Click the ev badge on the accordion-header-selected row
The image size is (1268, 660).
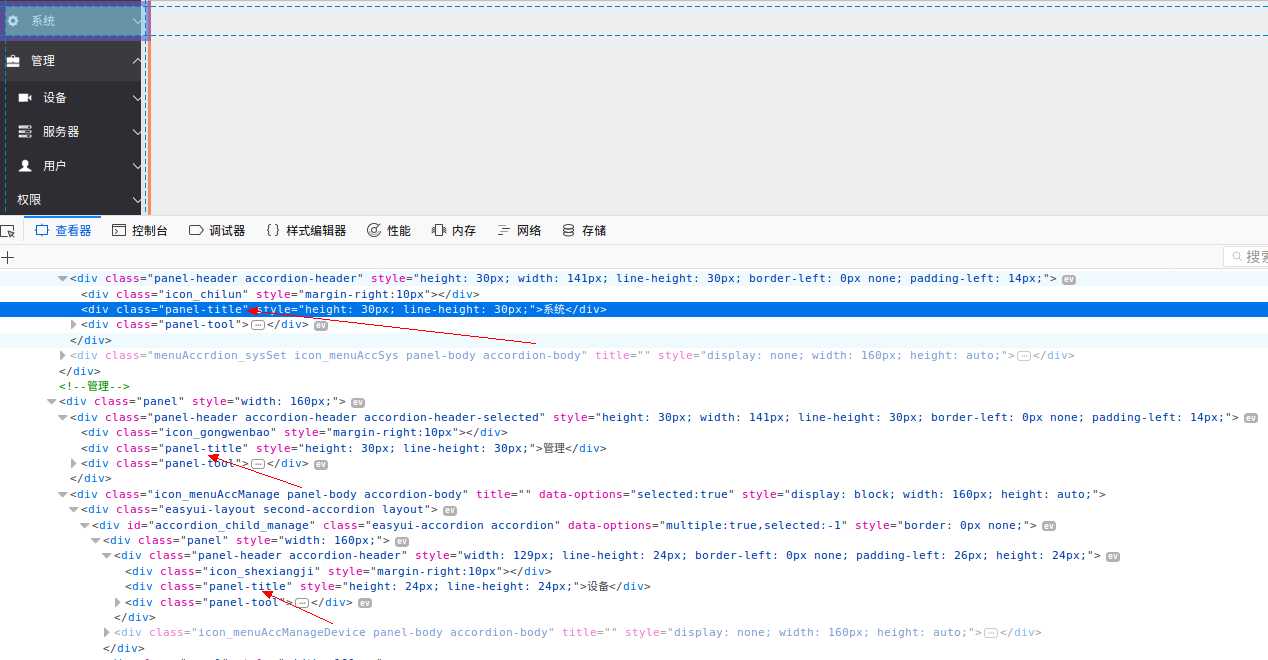click(1250, 418)
